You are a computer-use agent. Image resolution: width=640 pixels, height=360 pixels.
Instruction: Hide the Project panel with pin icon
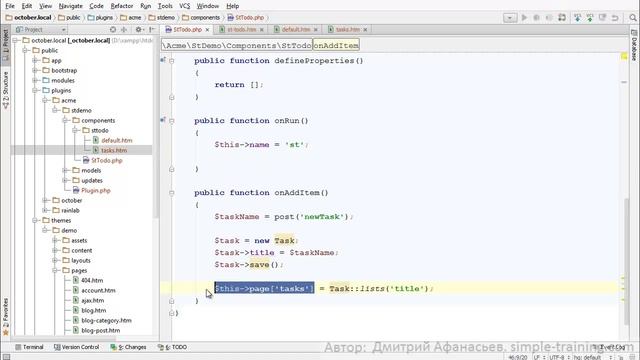coord(151,29)
